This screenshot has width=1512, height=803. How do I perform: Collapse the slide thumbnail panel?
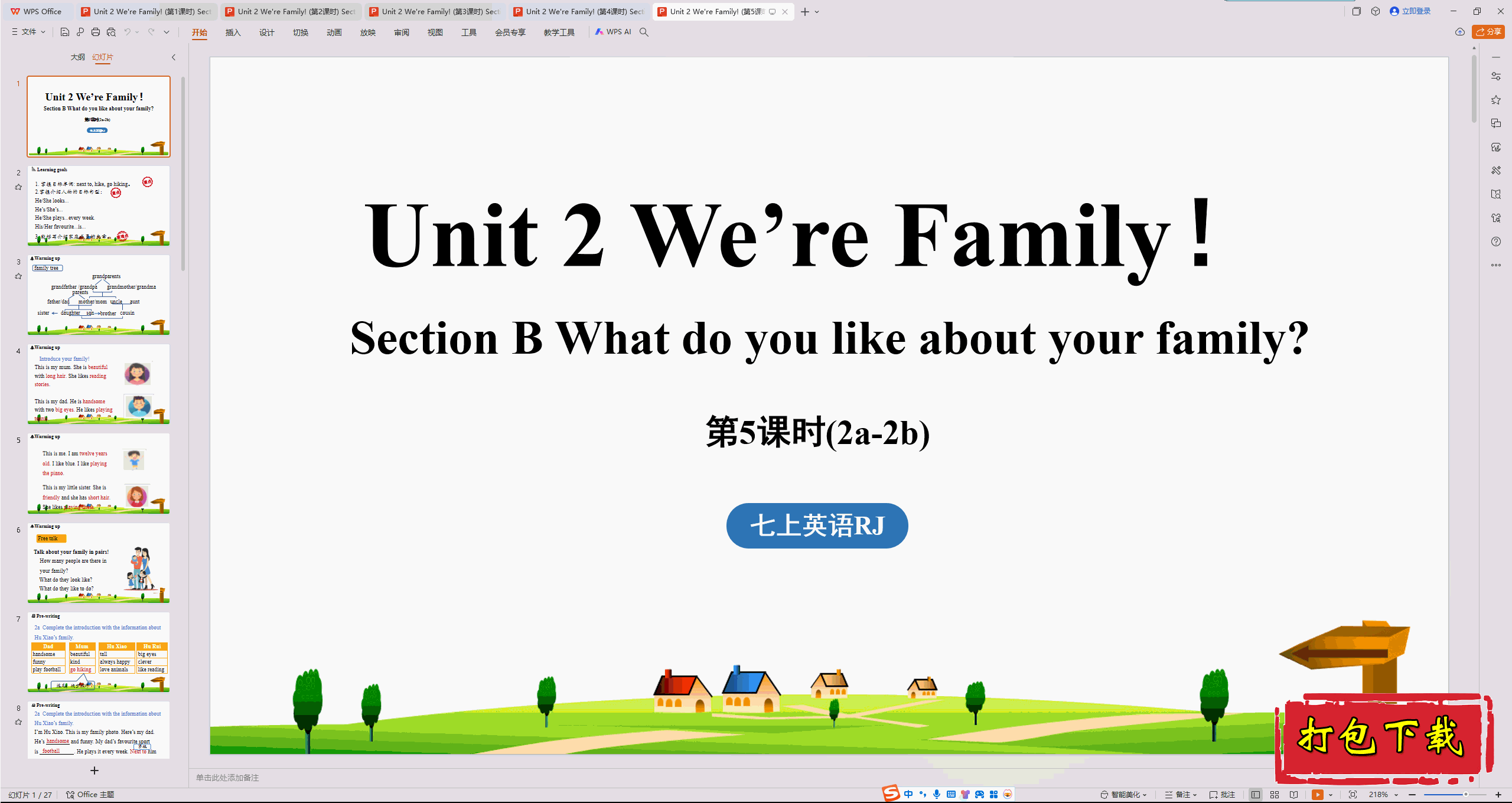coord(174,57)
